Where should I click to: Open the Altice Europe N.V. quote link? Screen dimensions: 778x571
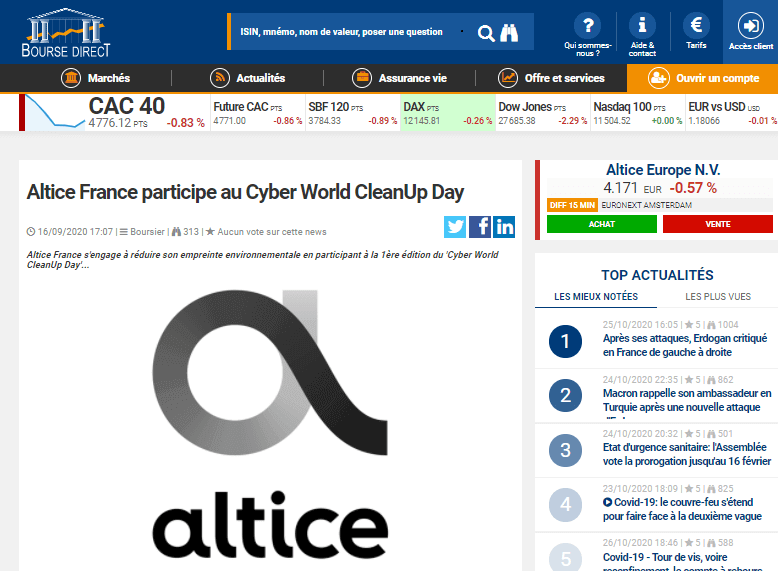663,170
